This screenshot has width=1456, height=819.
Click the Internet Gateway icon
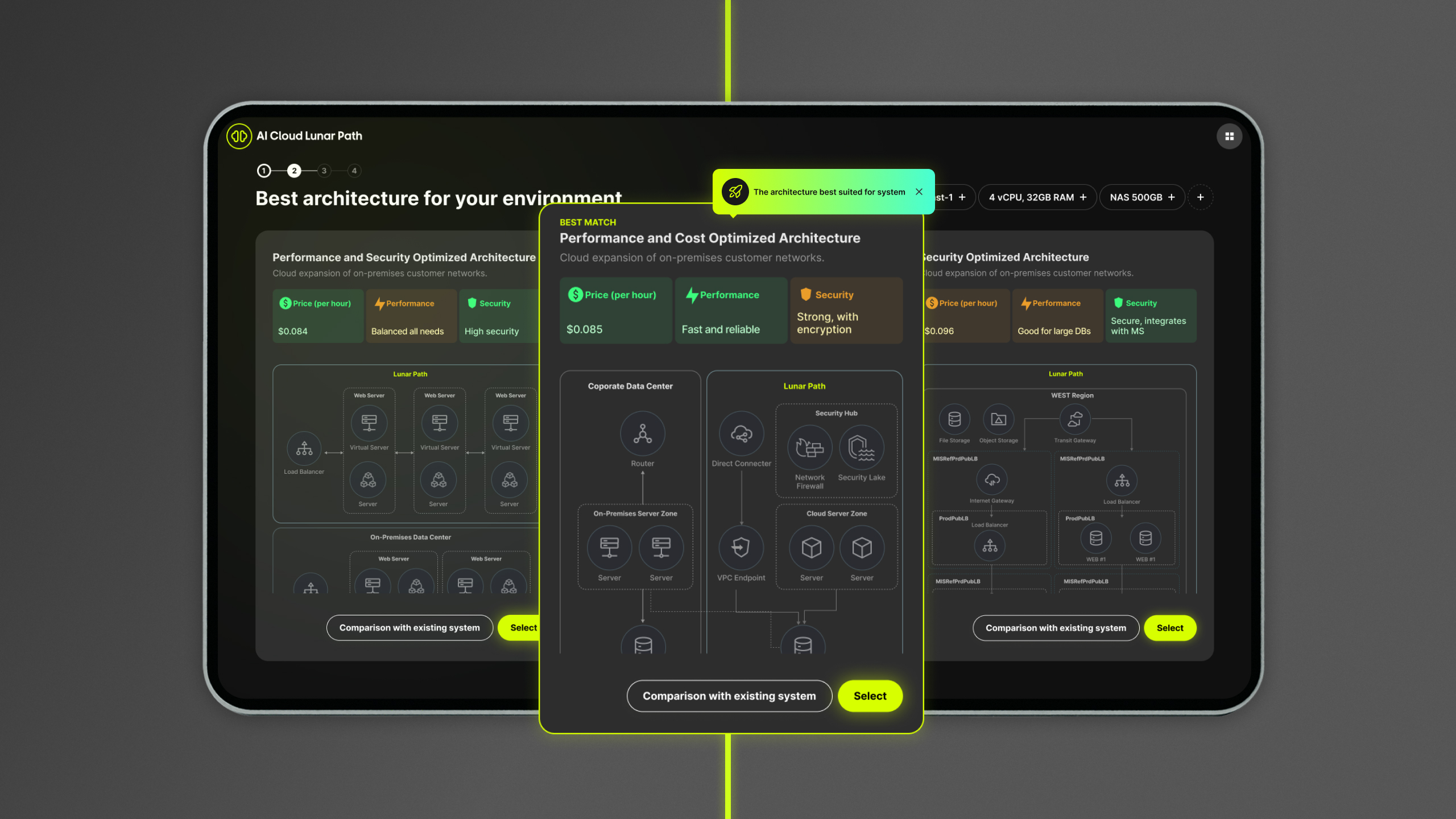[x=992, y=481]
